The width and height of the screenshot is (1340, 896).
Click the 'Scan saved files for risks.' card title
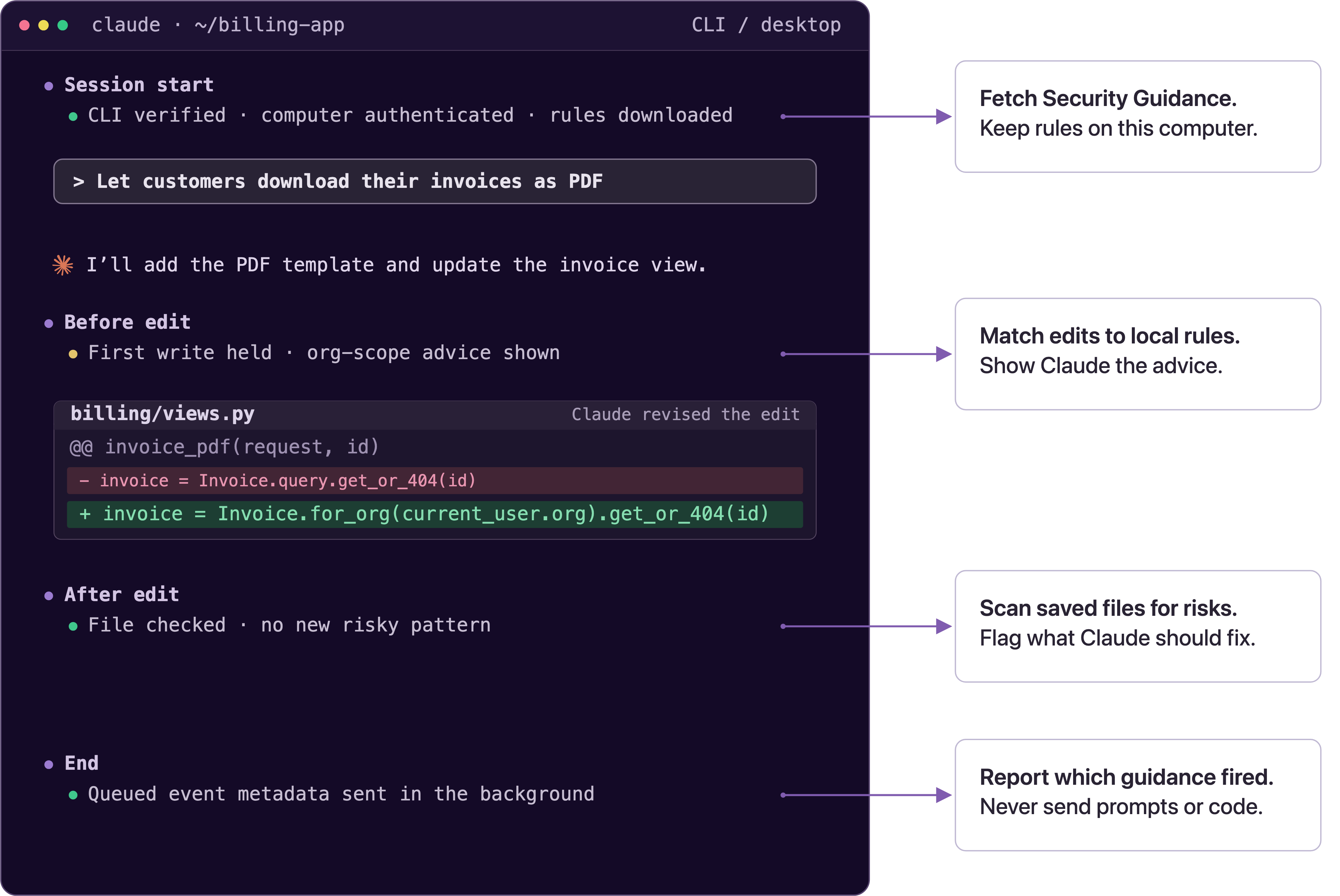pyautogui.click(x=1108, y=609)
